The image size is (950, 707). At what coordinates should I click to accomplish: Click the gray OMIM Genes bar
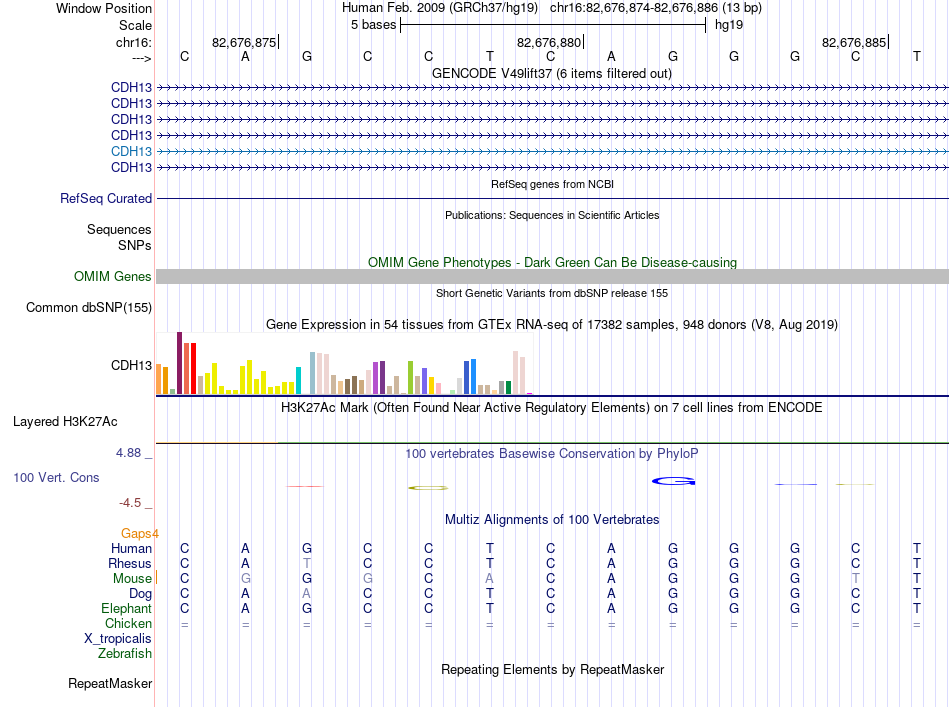[552, 276]
